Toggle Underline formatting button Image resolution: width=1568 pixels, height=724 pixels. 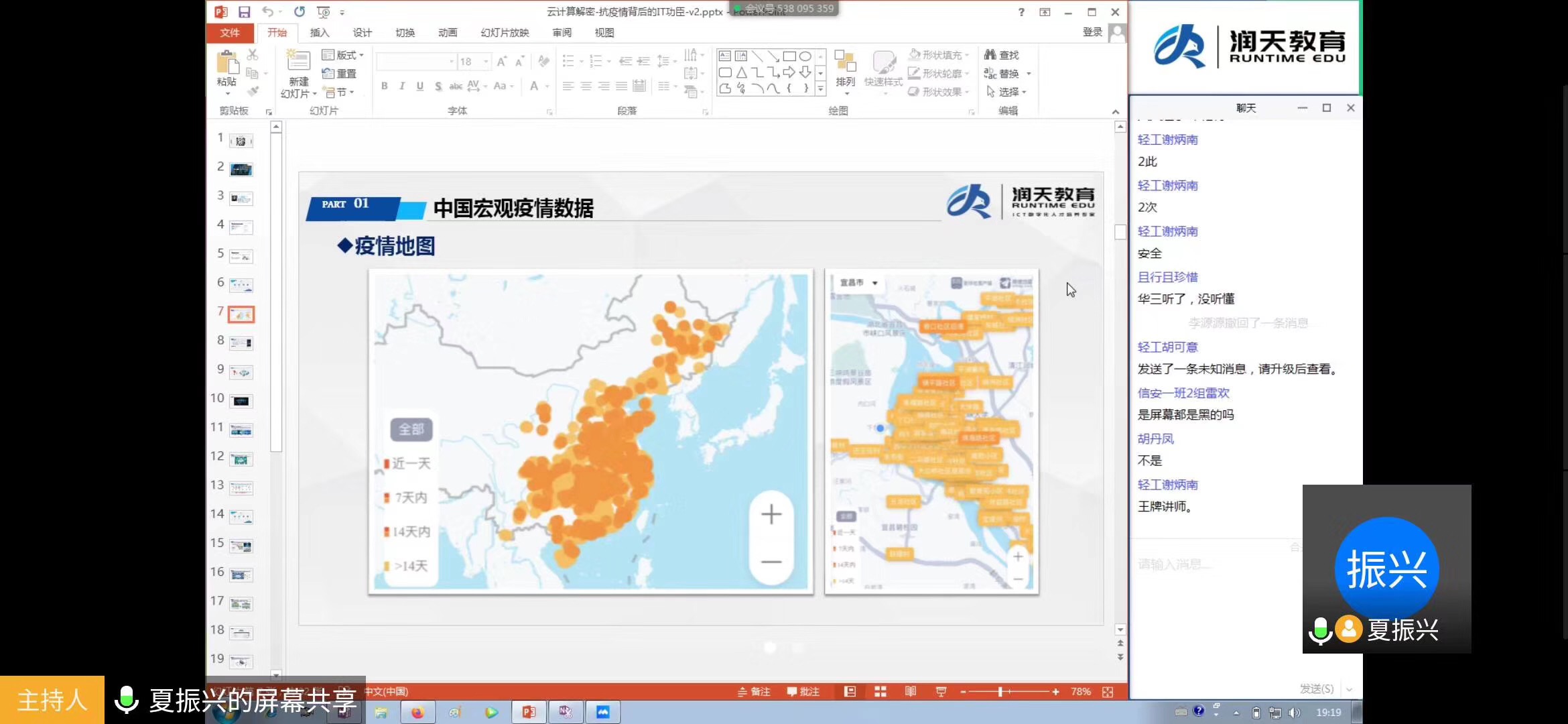420,86
